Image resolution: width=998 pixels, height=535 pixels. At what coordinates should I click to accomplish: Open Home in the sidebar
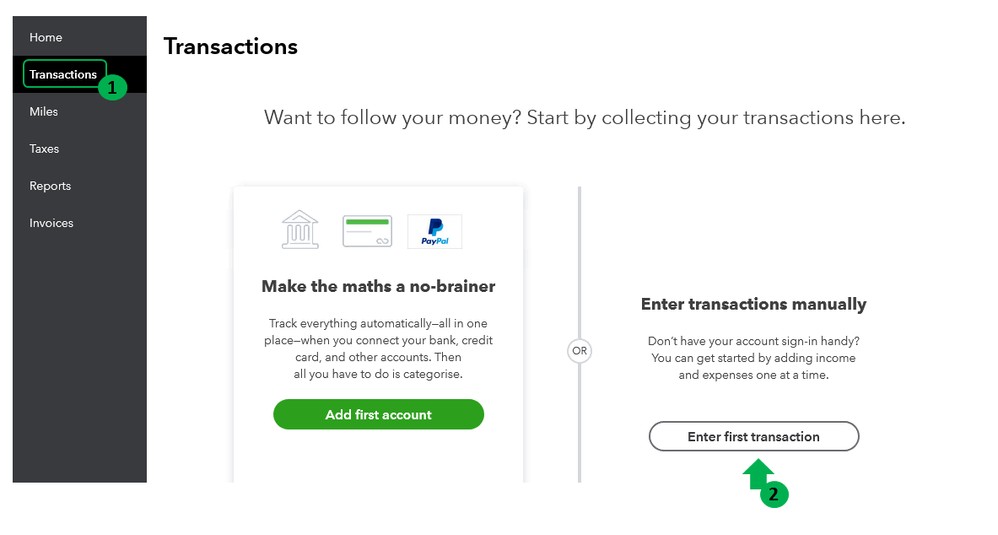click(x=46, y=38)
